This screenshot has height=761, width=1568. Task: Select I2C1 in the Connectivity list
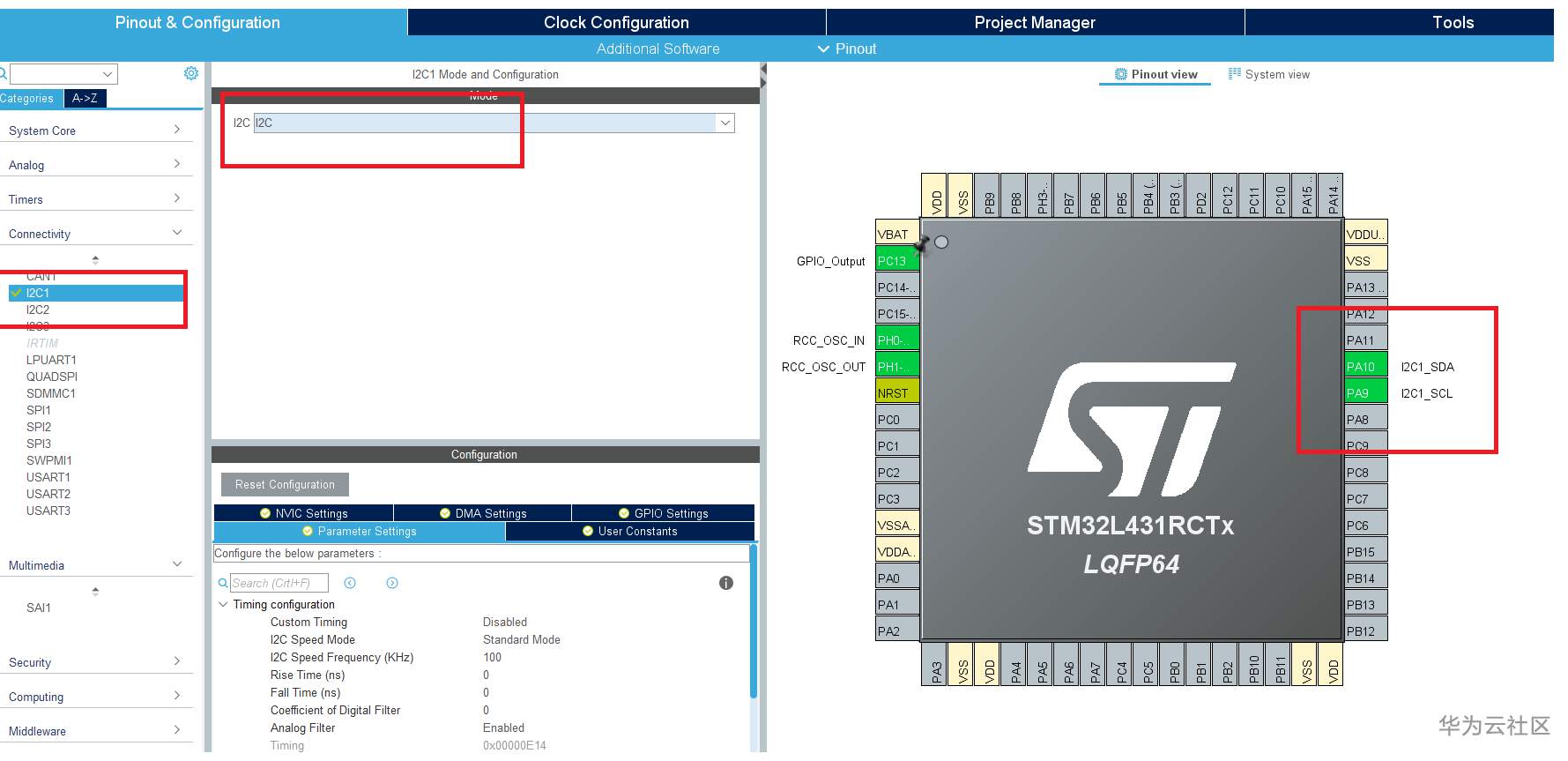96,293
